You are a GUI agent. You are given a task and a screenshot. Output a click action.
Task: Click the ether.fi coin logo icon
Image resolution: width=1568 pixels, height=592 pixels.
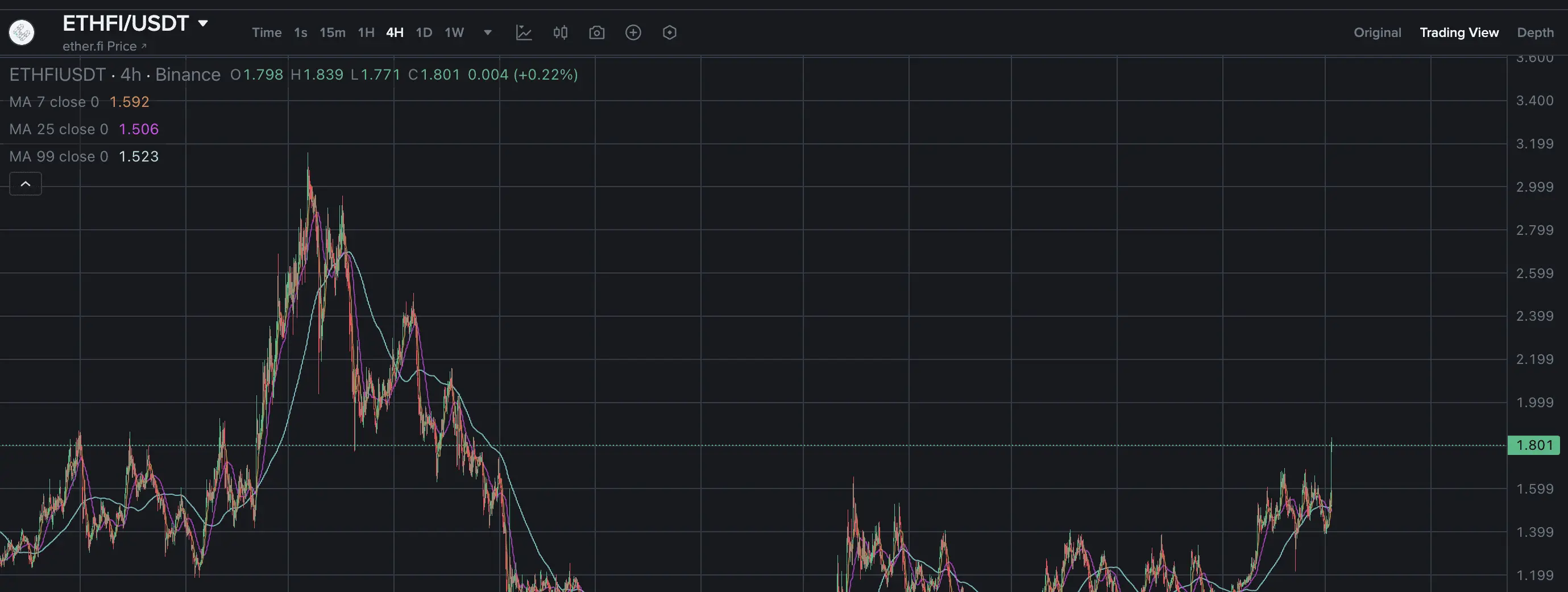pos(21,32)
